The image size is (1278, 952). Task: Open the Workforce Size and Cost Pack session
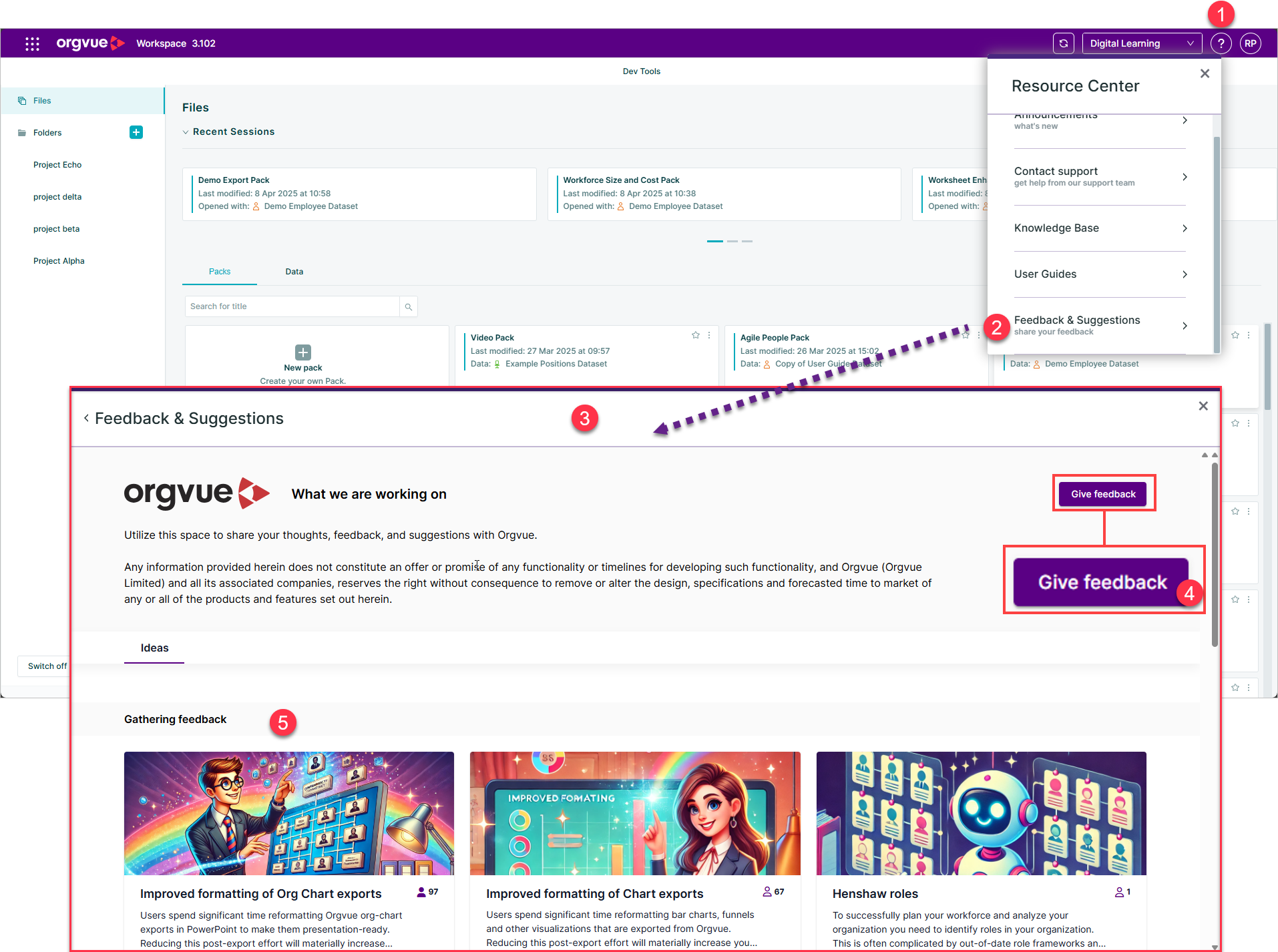coord(724,194)
